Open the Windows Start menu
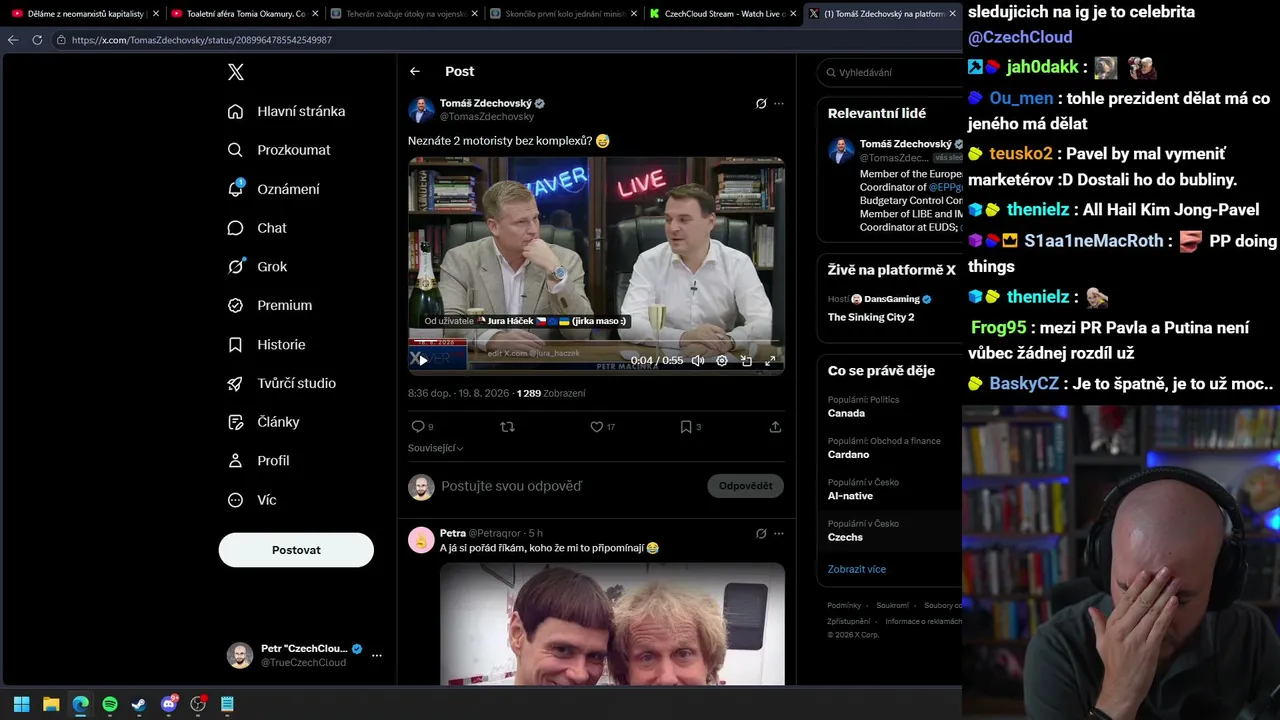The image size is (1280, 720). (21, 704)
